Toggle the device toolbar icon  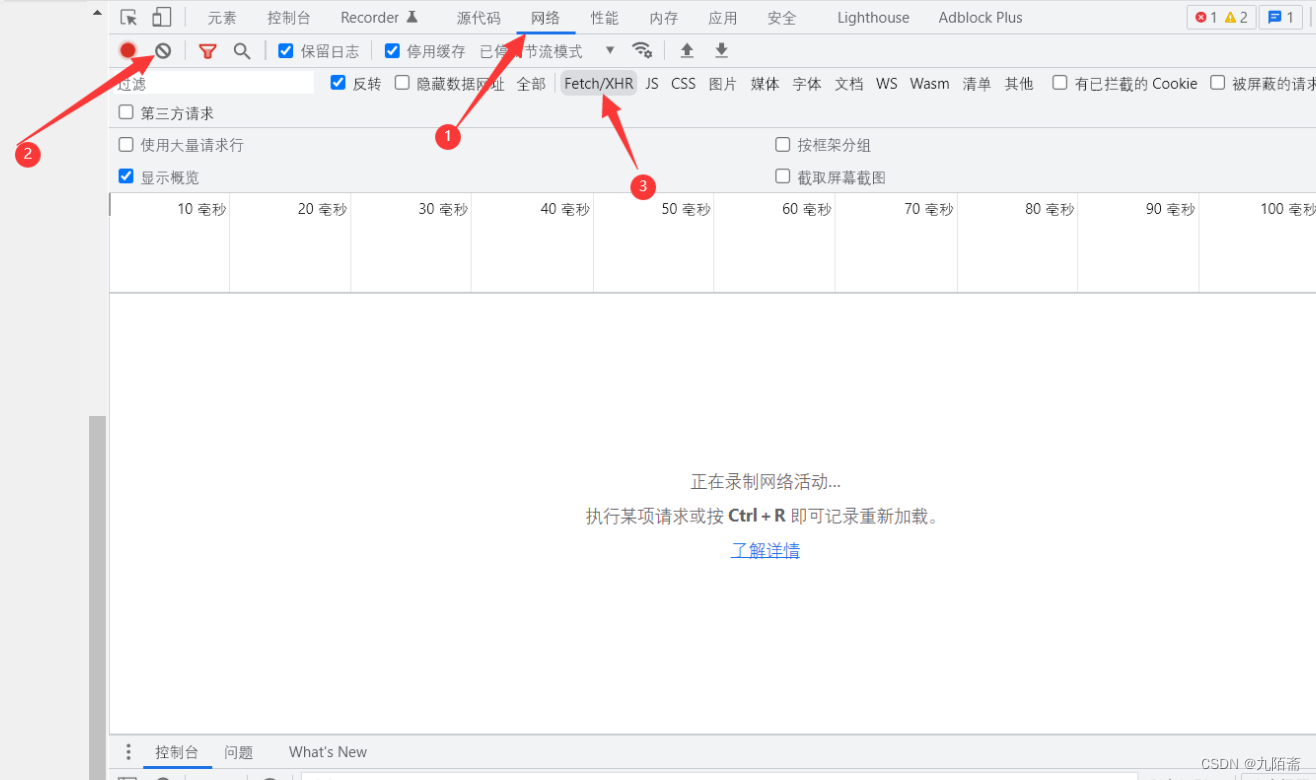click(x=162, y=17)
